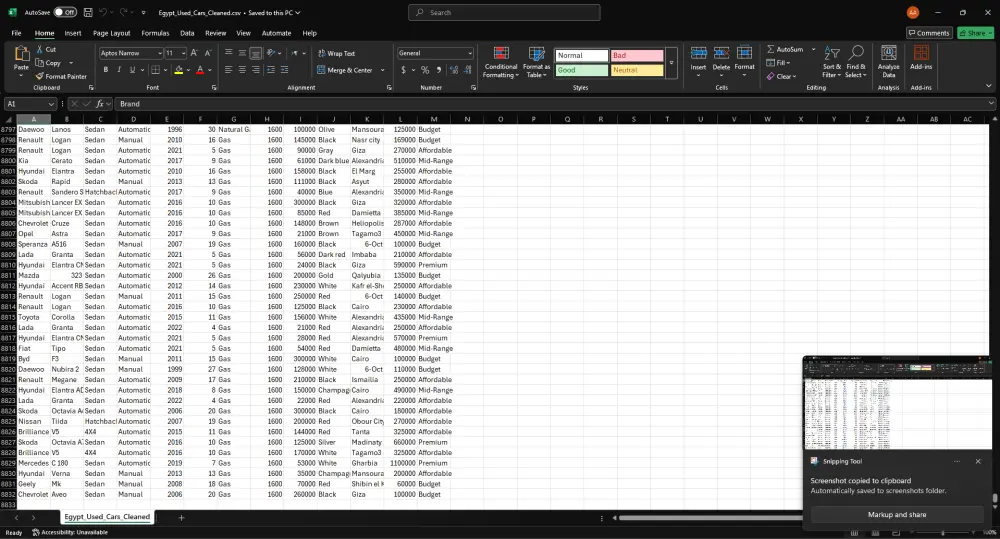
Task: Apply the Neutral cell style
Action: [636, 70]
